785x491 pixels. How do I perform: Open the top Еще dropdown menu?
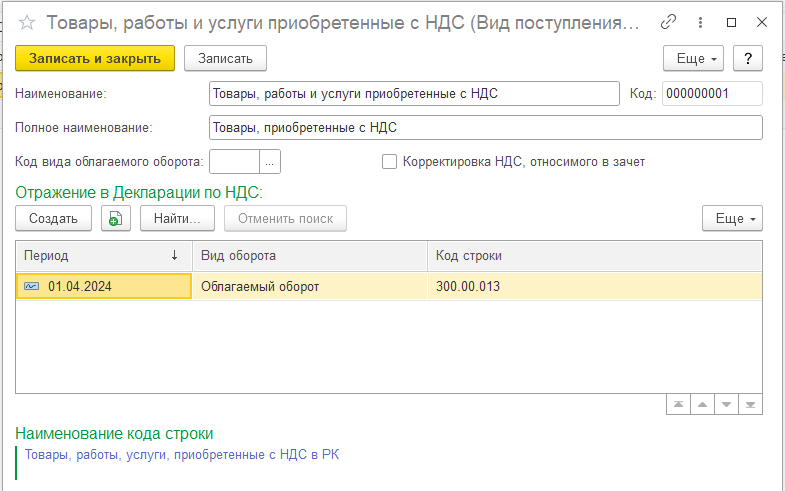tap(696, 59)
